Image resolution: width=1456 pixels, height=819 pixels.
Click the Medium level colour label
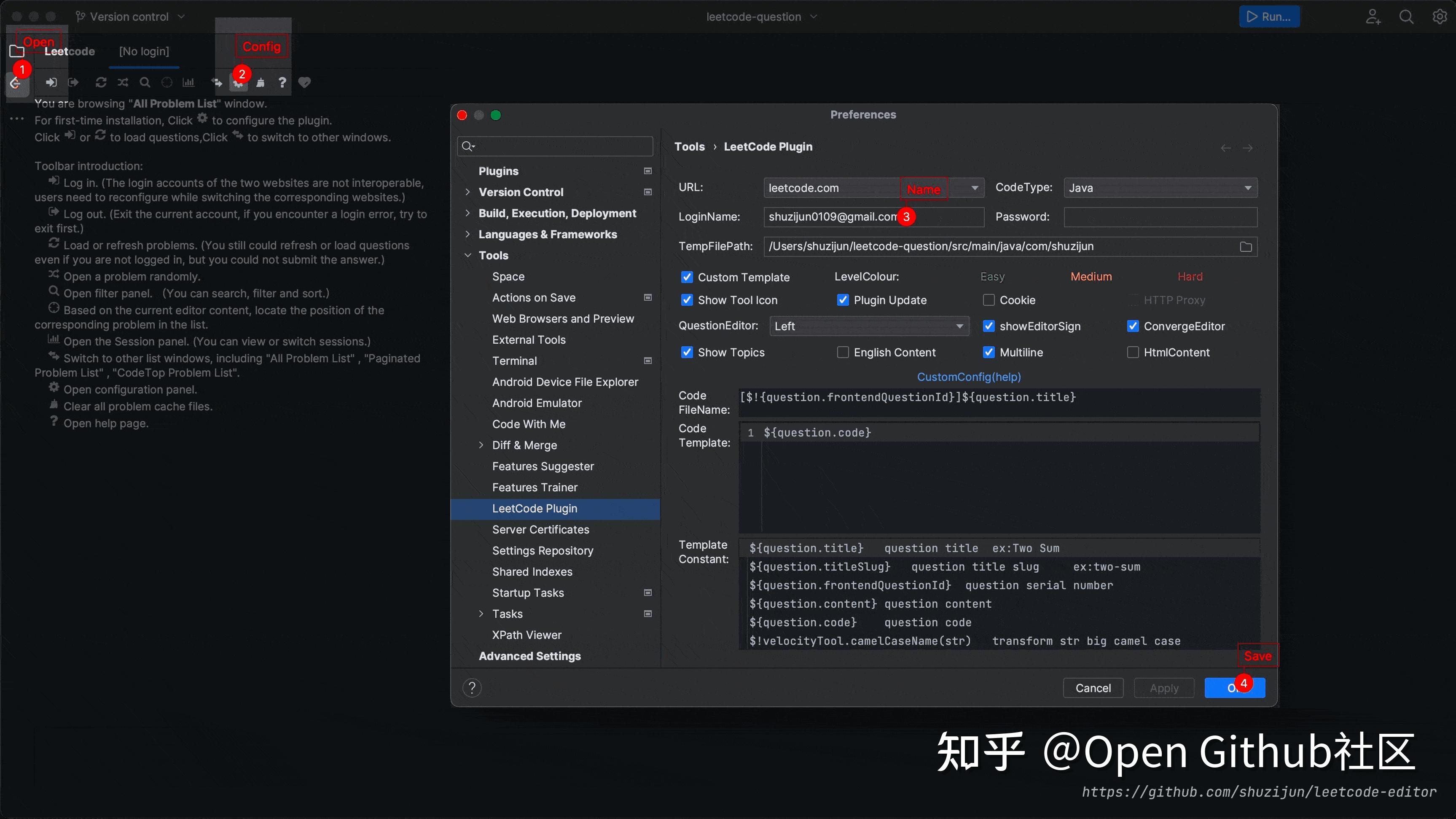pyautogui.click(x=1091, y=276)
